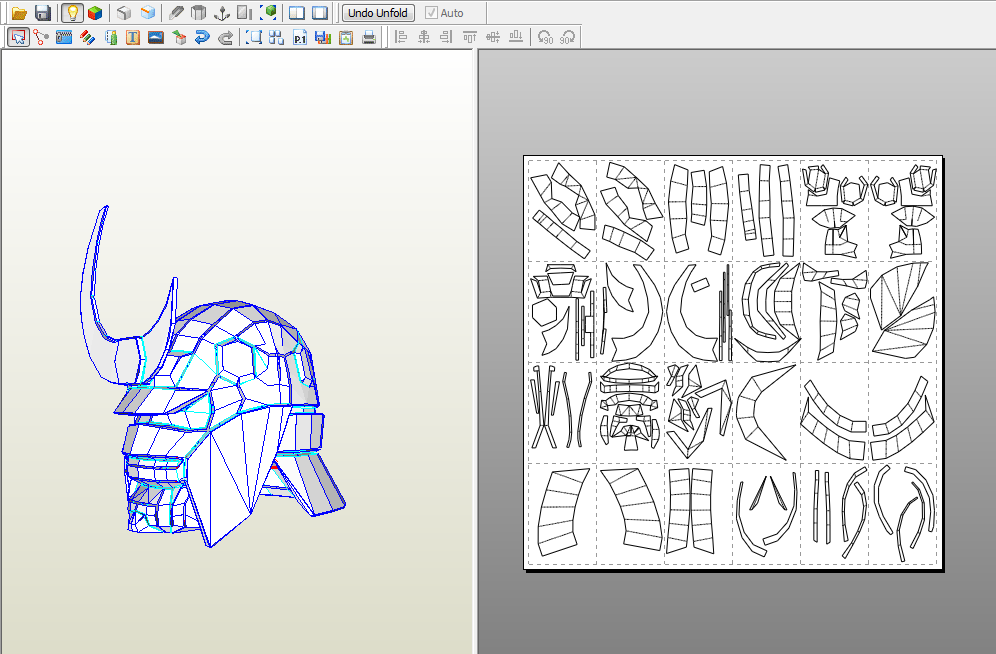Click the blue curved undo arrow
Viewport: 996px width, 654px height.
202,37
